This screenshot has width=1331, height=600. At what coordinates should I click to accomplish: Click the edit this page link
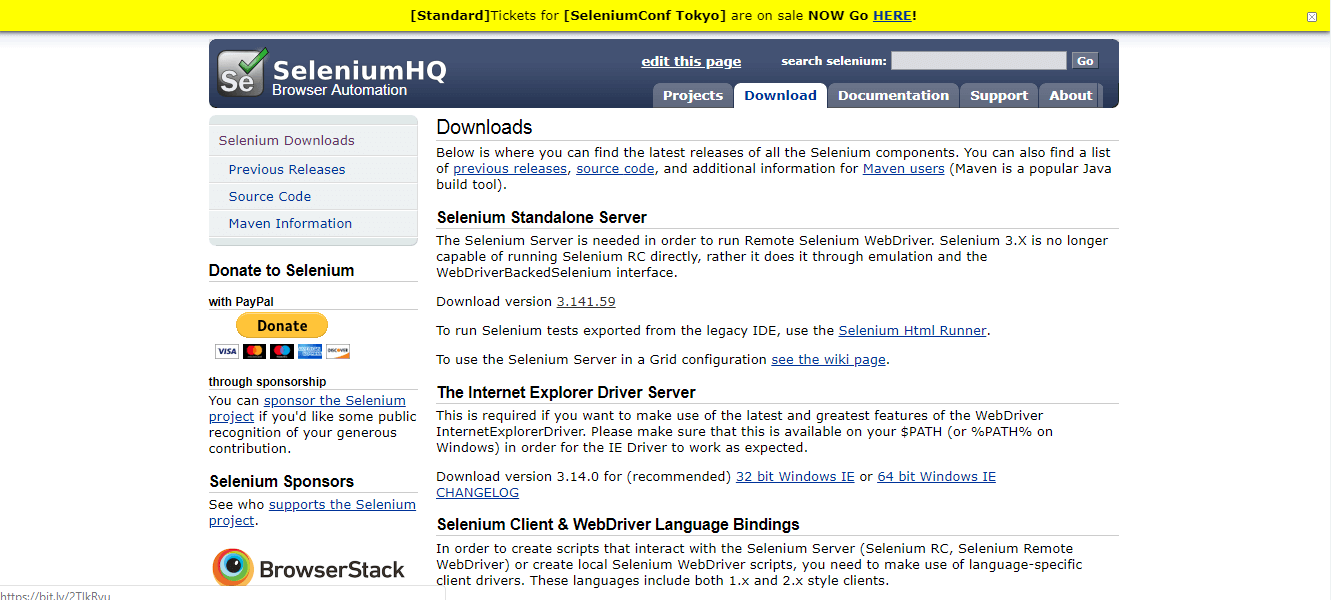[x=691, y=61]
